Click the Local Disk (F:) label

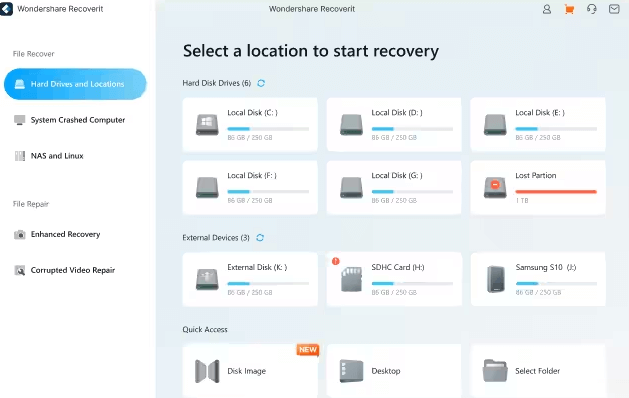click(252, 176)
